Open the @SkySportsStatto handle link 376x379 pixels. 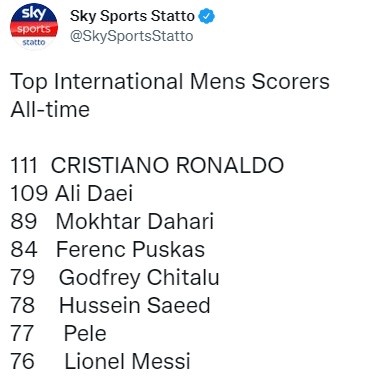[x=131, y=36]
